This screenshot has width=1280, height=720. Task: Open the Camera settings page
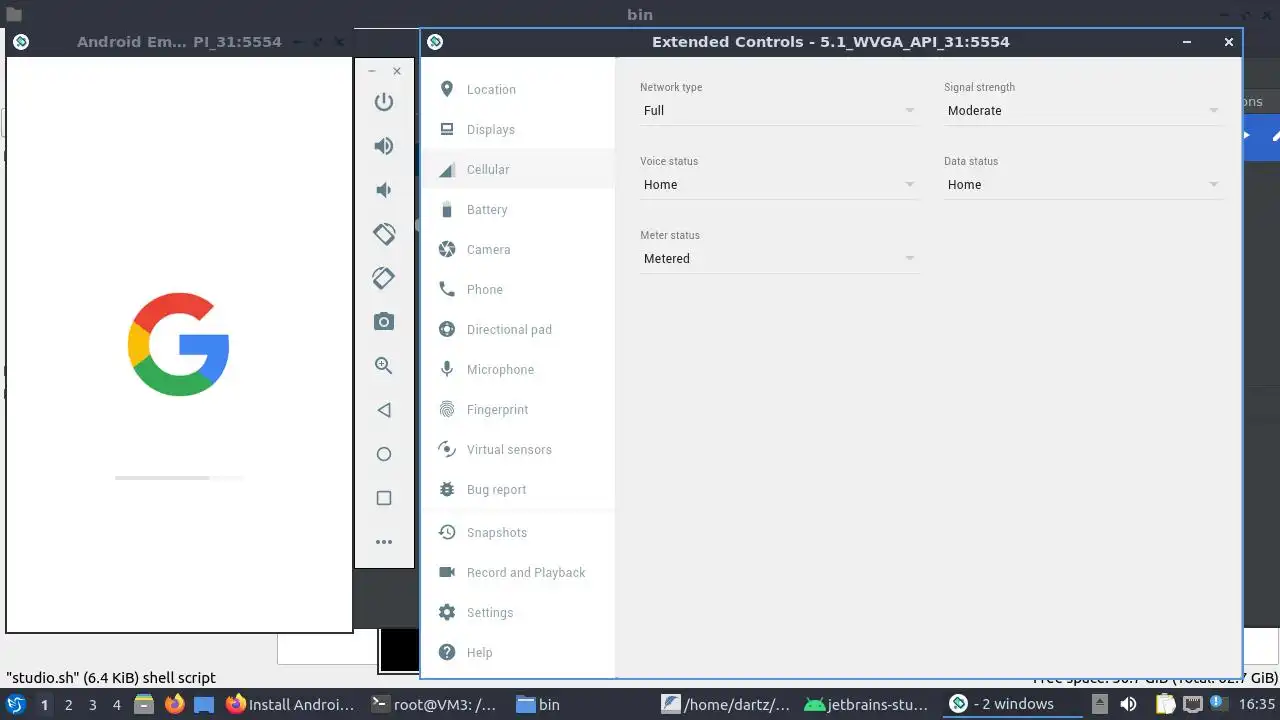pos(518,249)
